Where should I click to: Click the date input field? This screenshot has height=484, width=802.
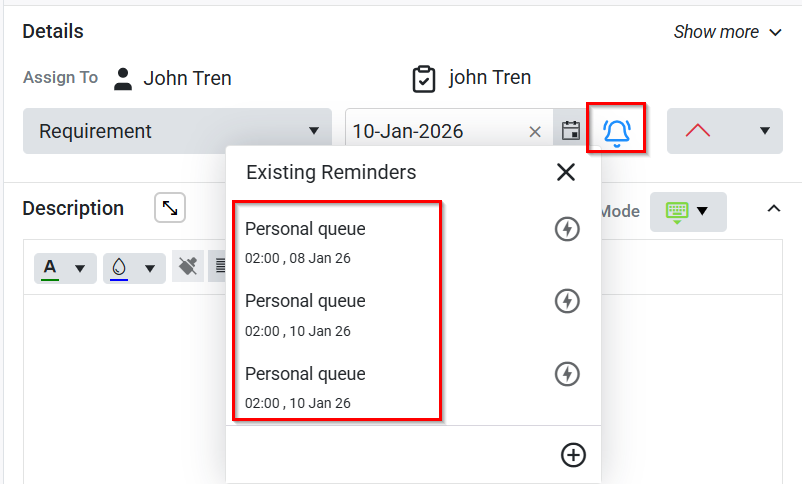436,131
